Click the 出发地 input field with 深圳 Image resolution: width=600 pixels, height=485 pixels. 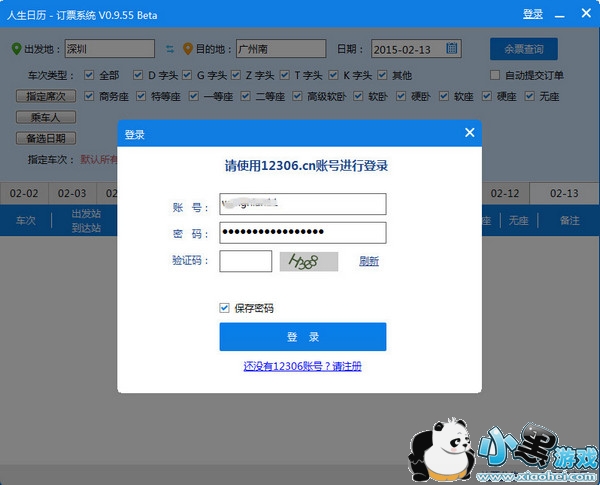pyautogui.click(x=110, y=49)
